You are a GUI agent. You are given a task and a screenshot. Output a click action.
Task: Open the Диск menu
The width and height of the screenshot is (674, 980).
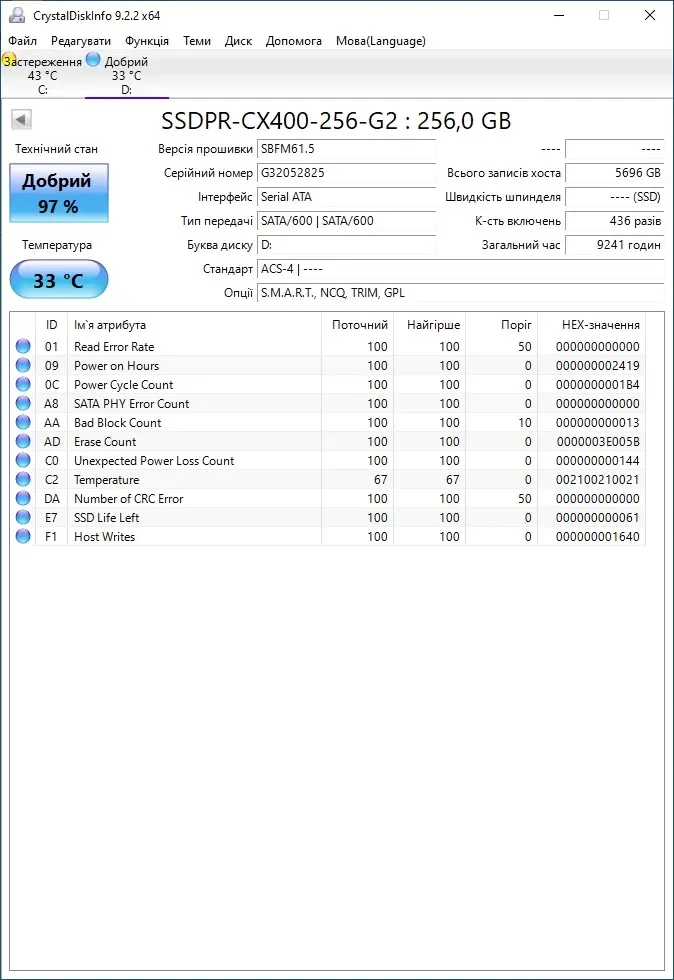238,41
